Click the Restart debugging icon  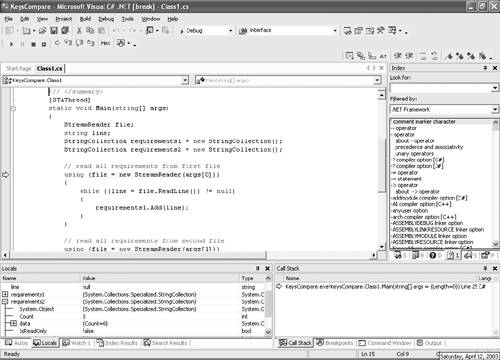click(x=44, y=44)
